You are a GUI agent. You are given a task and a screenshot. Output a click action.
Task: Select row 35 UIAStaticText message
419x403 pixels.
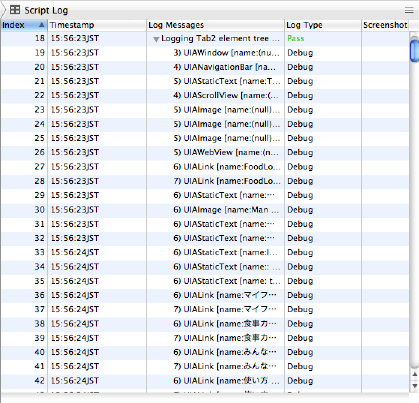[x=227, y=281]
